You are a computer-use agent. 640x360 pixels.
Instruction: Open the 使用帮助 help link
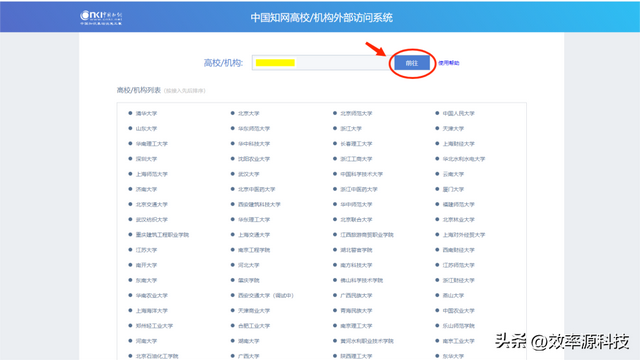(449, 63)
